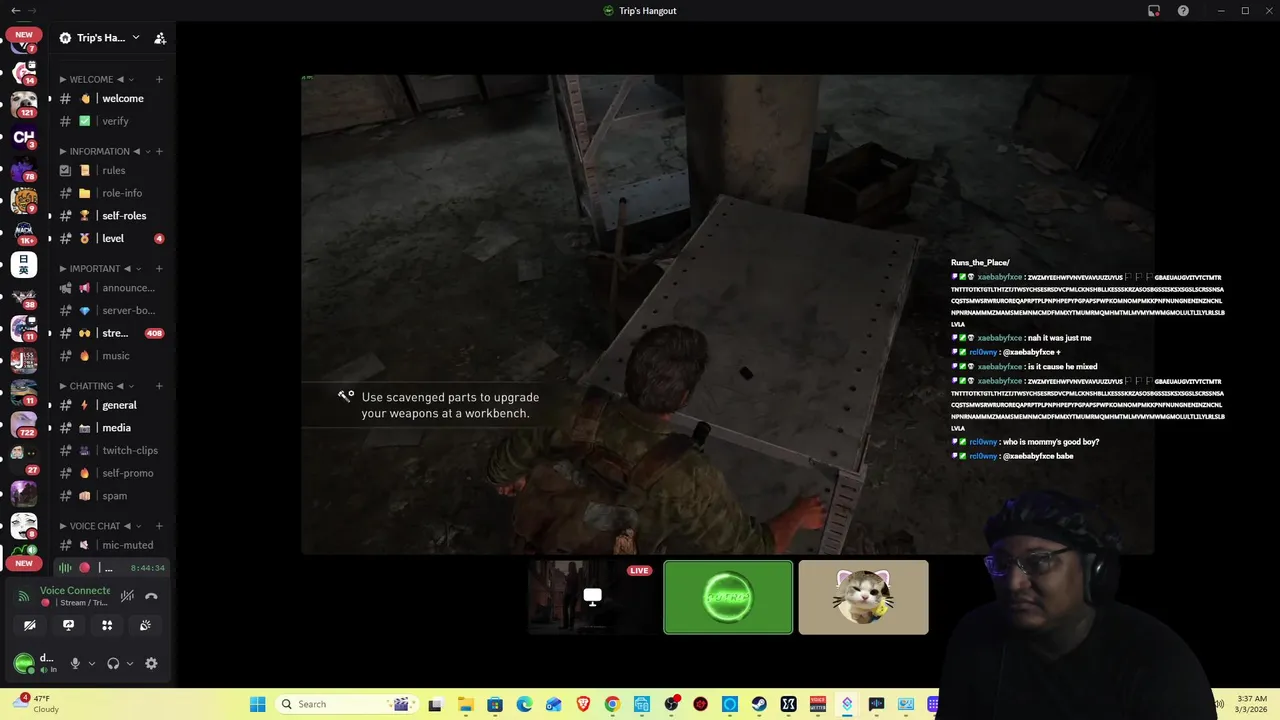Screen dimensions: 1280x720
Task: Open the server icon with 722 badge
Action: click(x=24, y=424)
